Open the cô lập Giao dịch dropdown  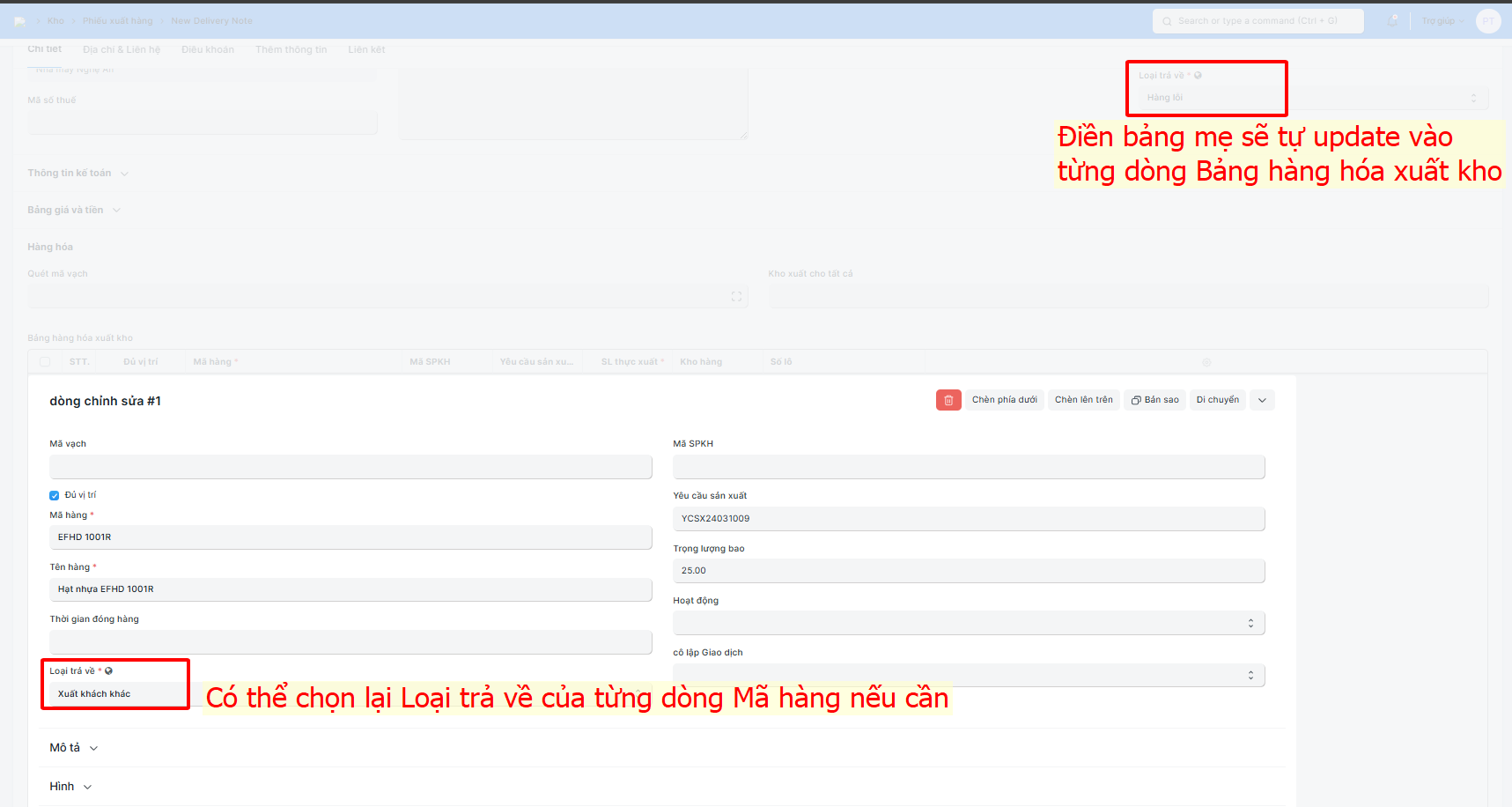968,675
